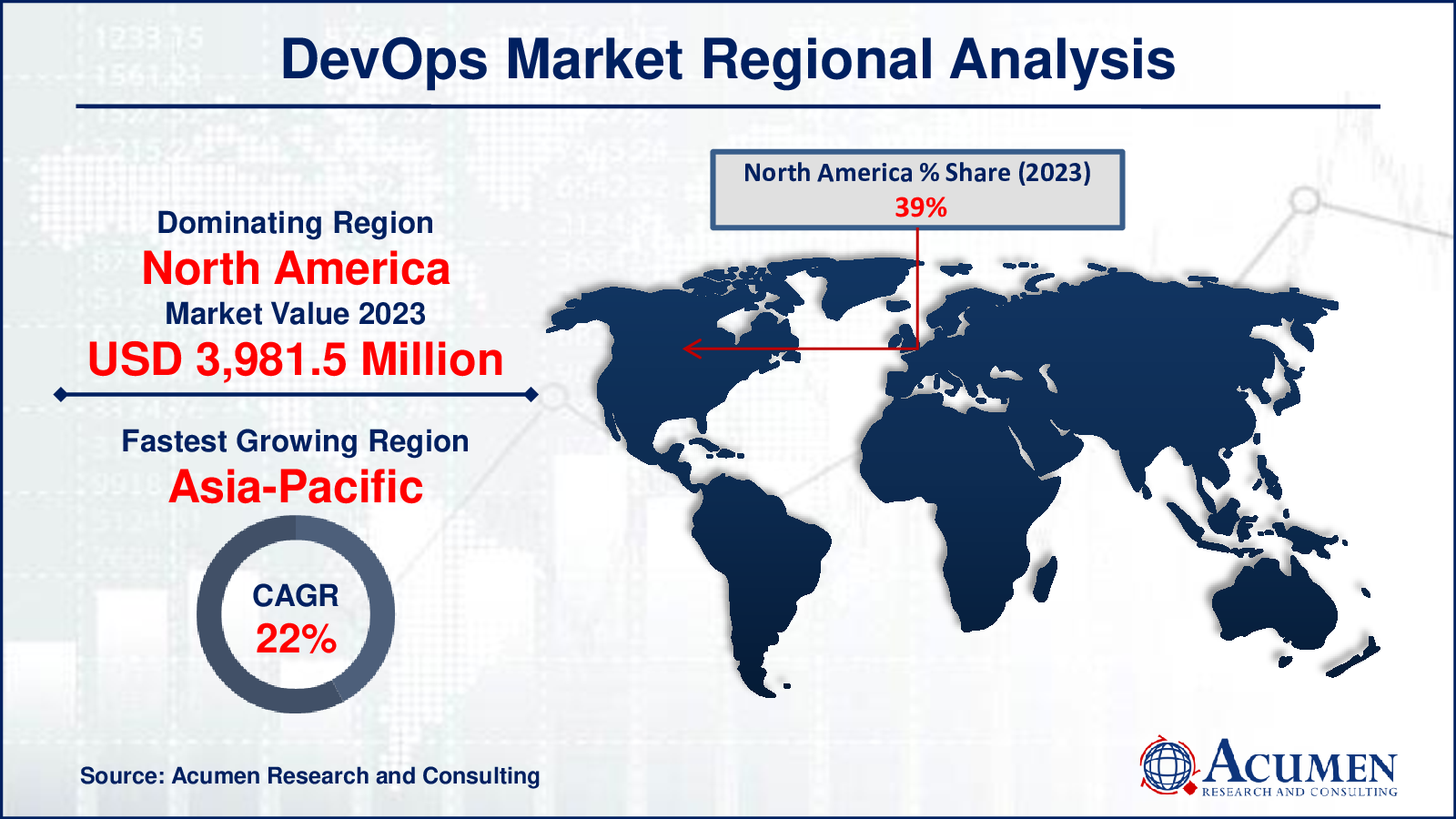Click the DevOps Market Regional Analysis title
The image size is (1456, 819).
pos(728,60)
